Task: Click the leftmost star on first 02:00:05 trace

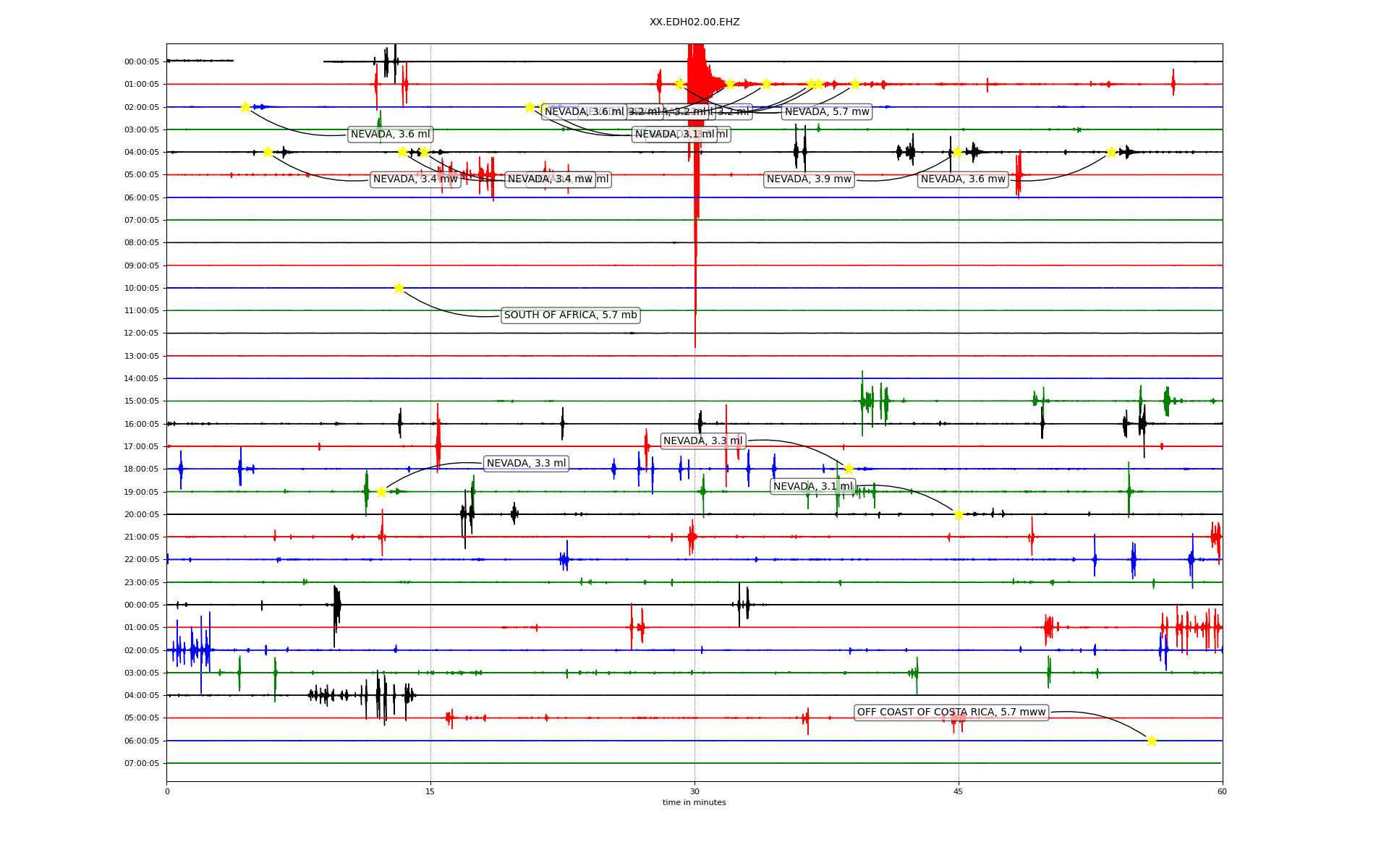Action: point(245,107)
